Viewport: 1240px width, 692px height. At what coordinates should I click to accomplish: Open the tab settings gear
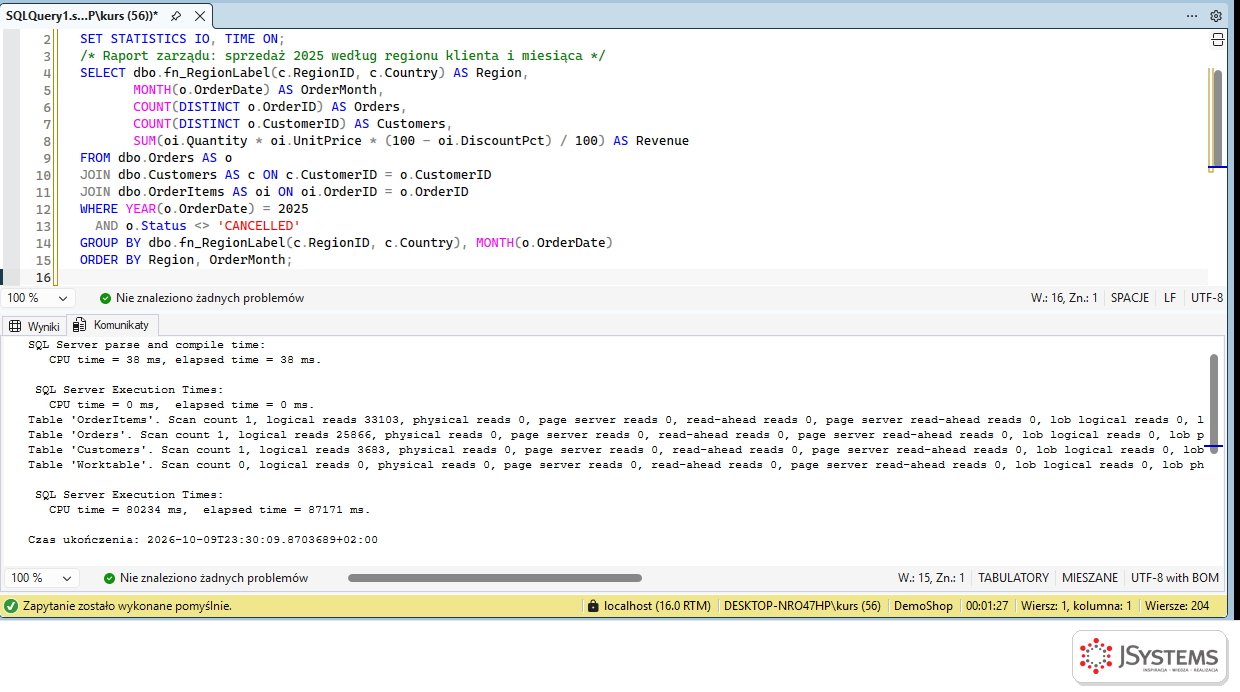tap(1216, 15)
